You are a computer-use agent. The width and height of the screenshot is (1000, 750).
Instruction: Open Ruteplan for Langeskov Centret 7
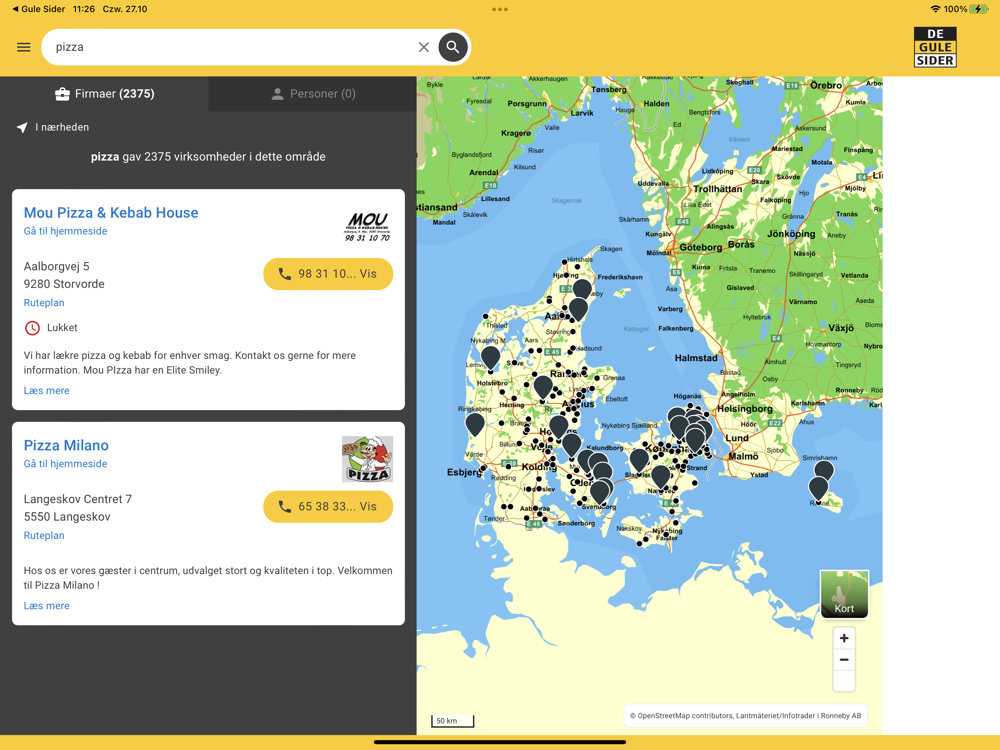coord(44,535)
